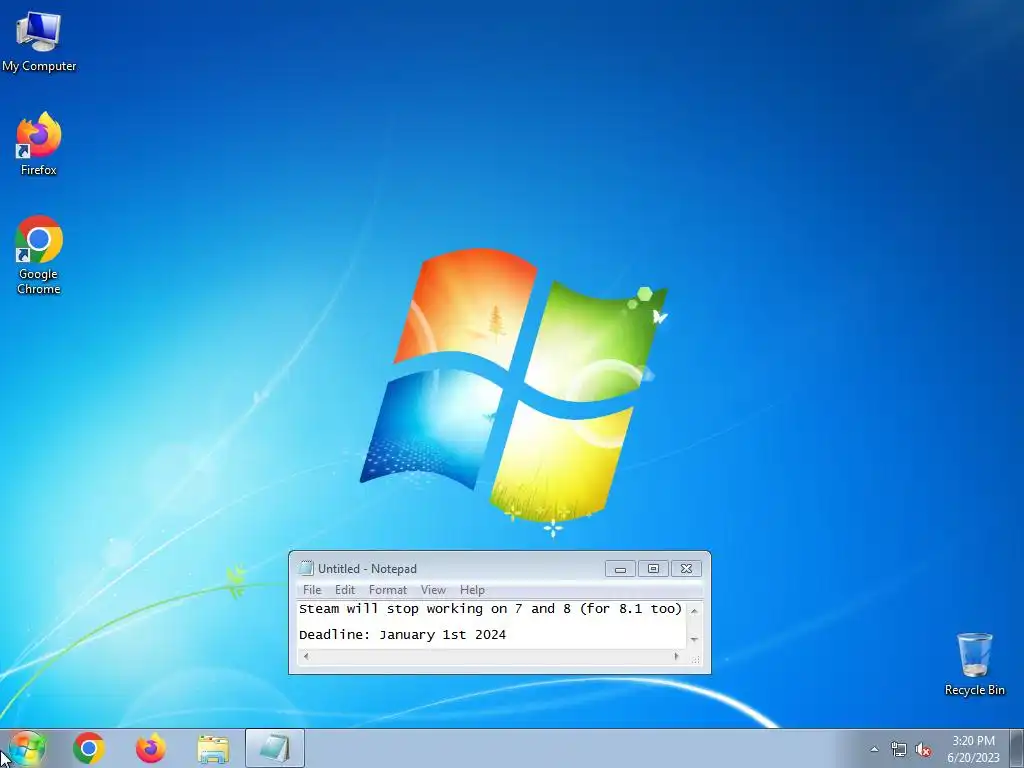Click the 'Deadline: January 1st 2024' line
This screenshot has width=1024, height=768.
[x=402, y=635]
